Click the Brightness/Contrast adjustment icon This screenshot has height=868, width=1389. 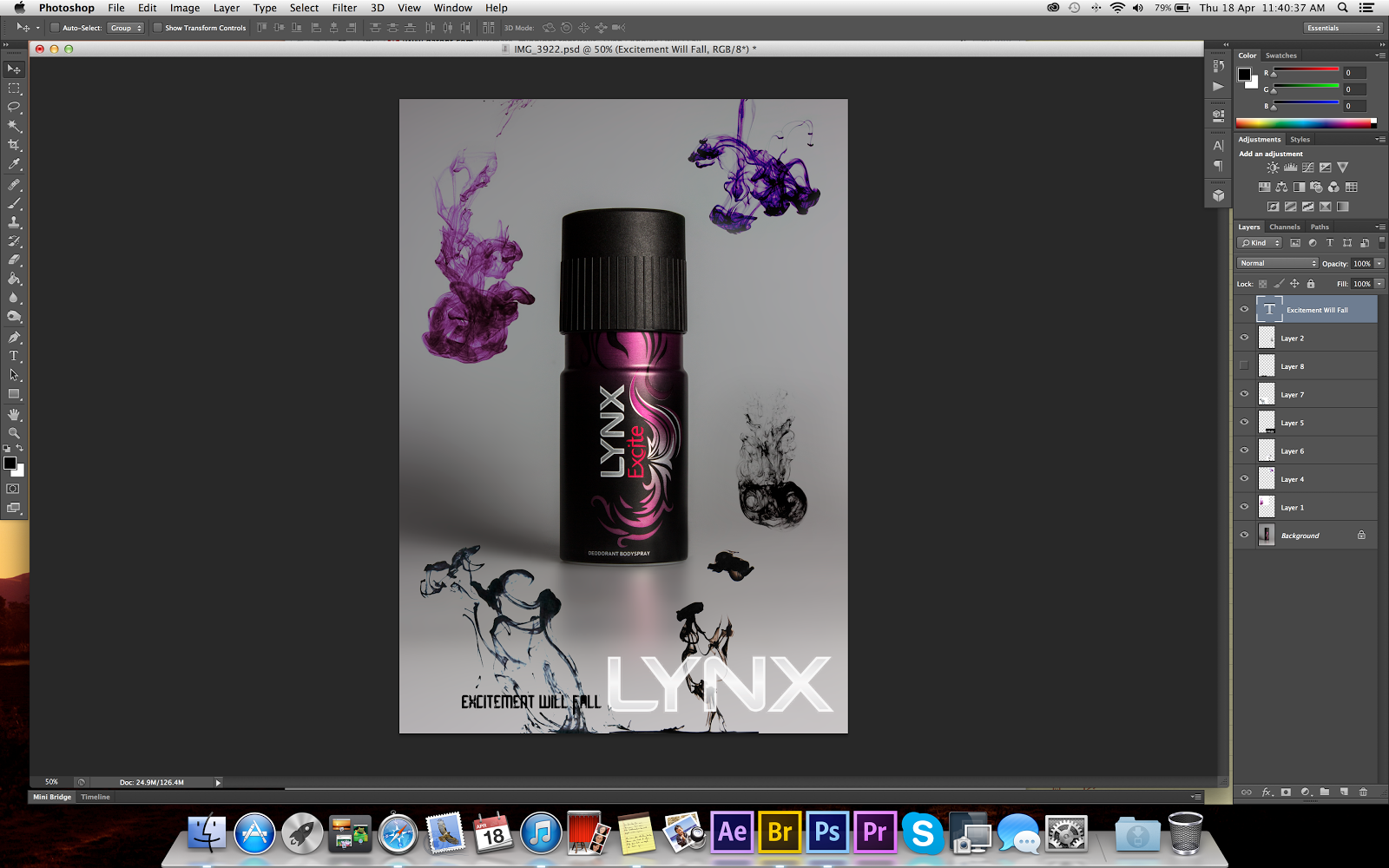[1273, 168]
